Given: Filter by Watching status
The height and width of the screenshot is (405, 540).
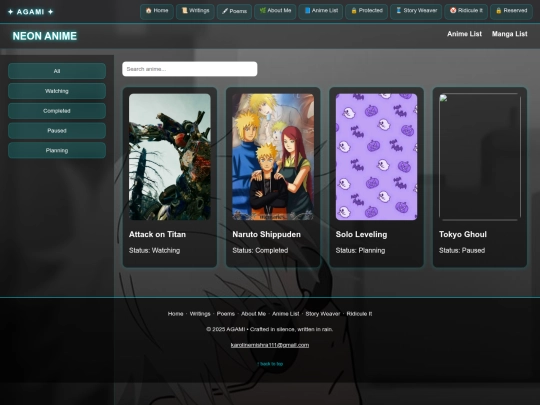Looking at the screenshot, I should (57, 91).
